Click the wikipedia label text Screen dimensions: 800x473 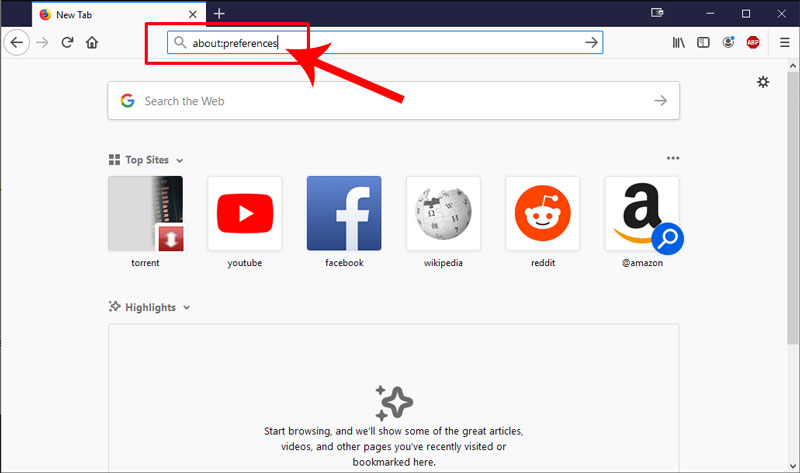pos(443,263)
